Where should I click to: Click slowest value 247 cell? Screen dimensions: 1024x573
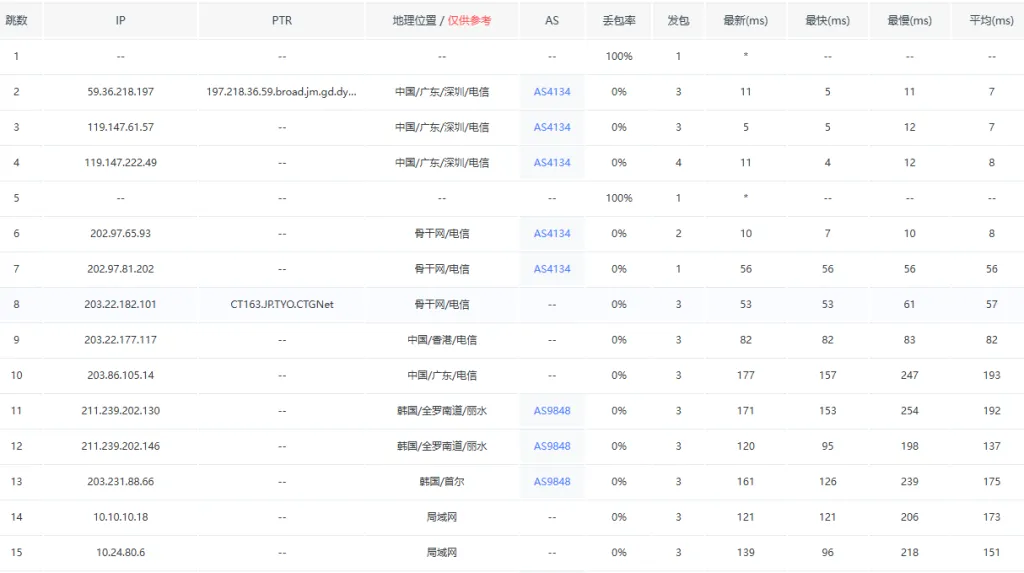[x=909, y=375]
